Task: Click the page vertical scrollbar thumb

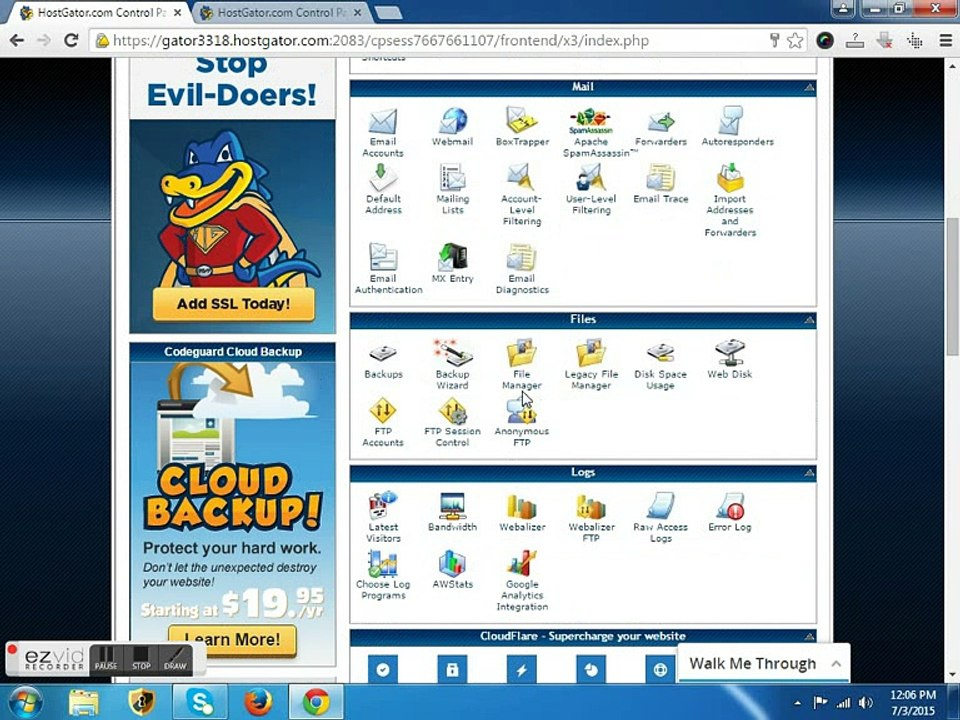Action: (x=953, y=287)
